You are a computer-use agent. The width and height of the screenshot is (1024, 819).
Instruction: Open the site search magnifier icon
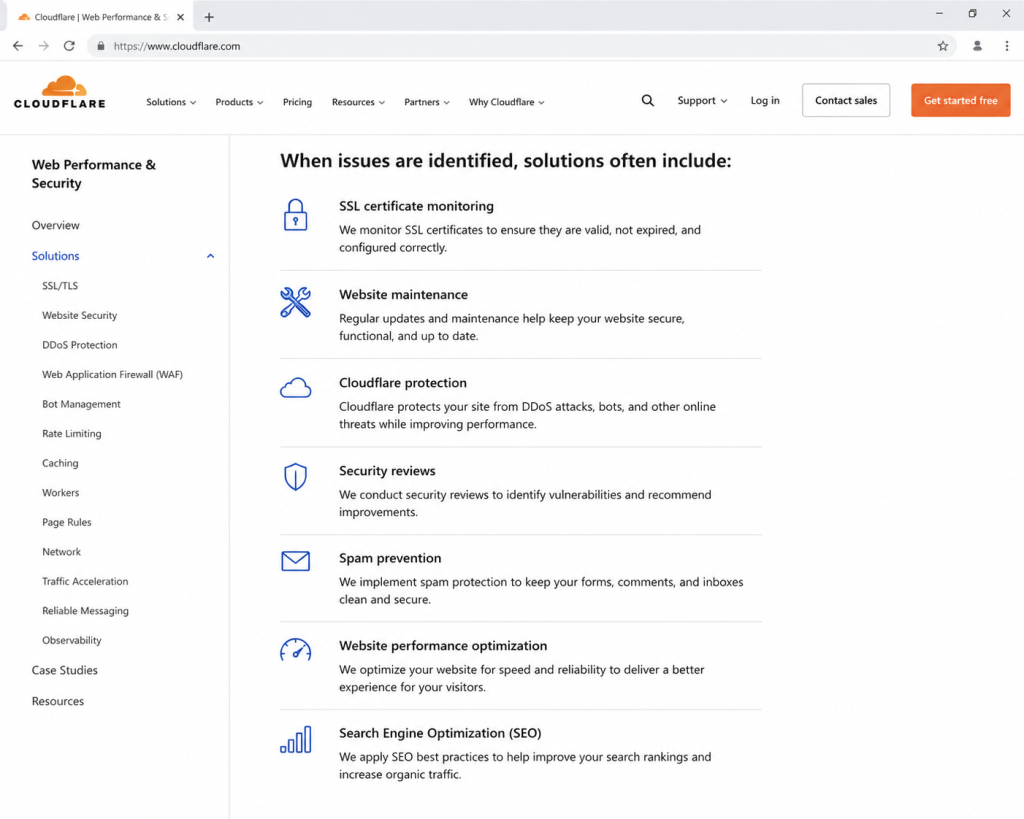(x=647, y=101)
